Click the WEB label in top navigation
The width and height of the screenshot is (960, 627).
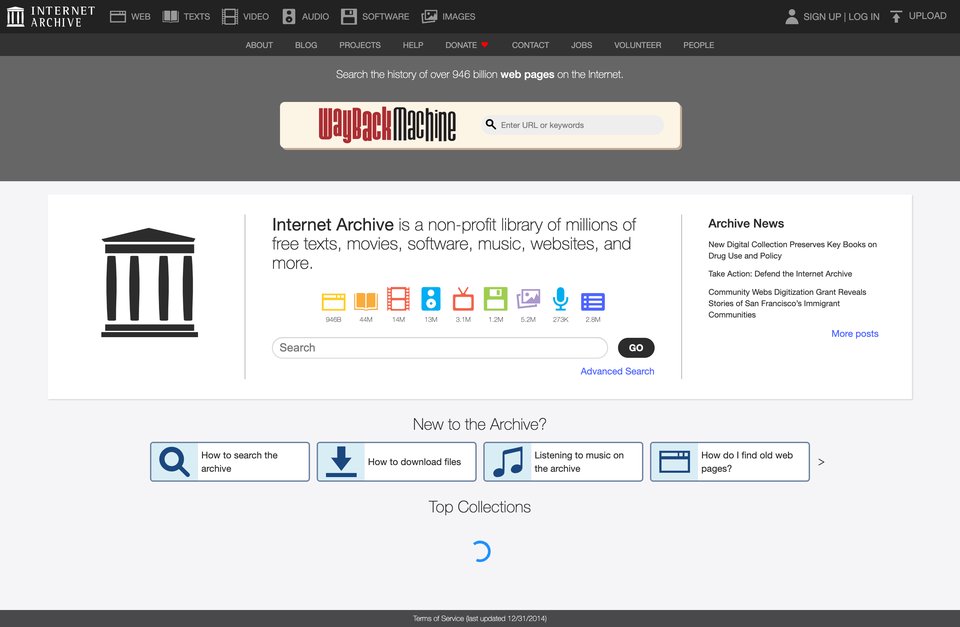click(140, 17)
